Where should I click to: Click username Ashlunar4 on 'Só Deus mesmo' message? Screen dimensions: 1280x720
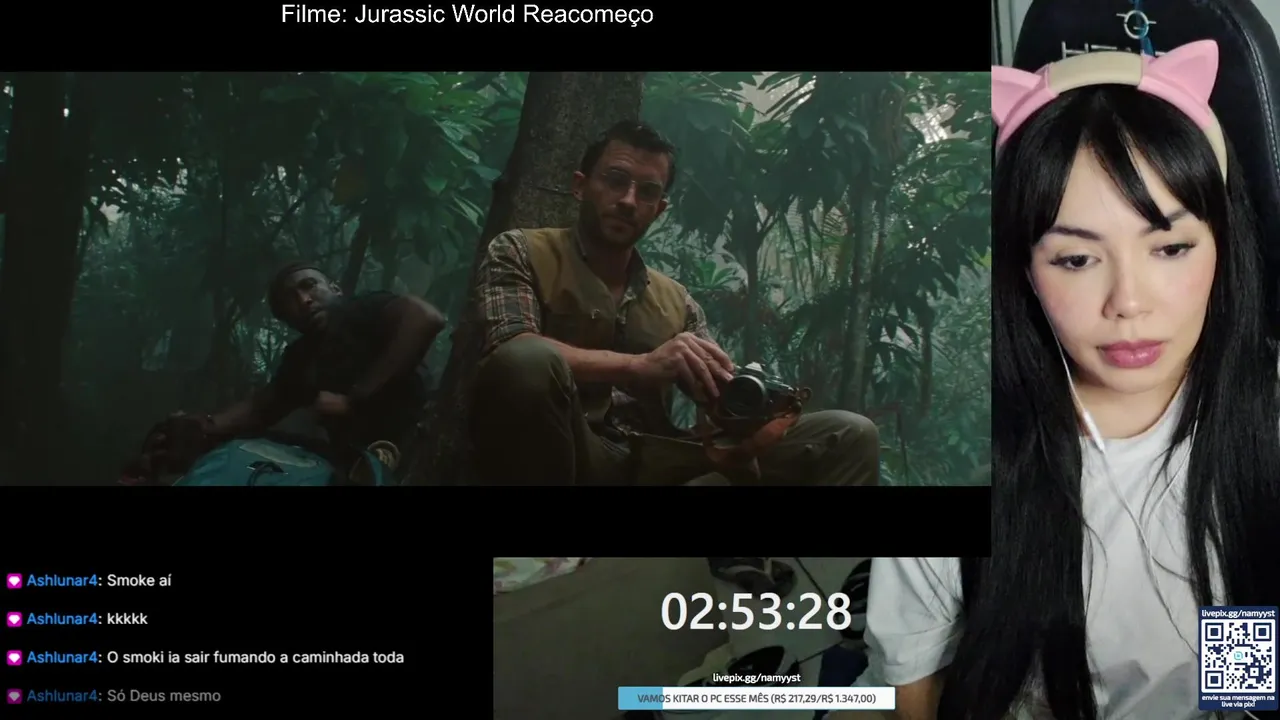[x=62, y=696]
